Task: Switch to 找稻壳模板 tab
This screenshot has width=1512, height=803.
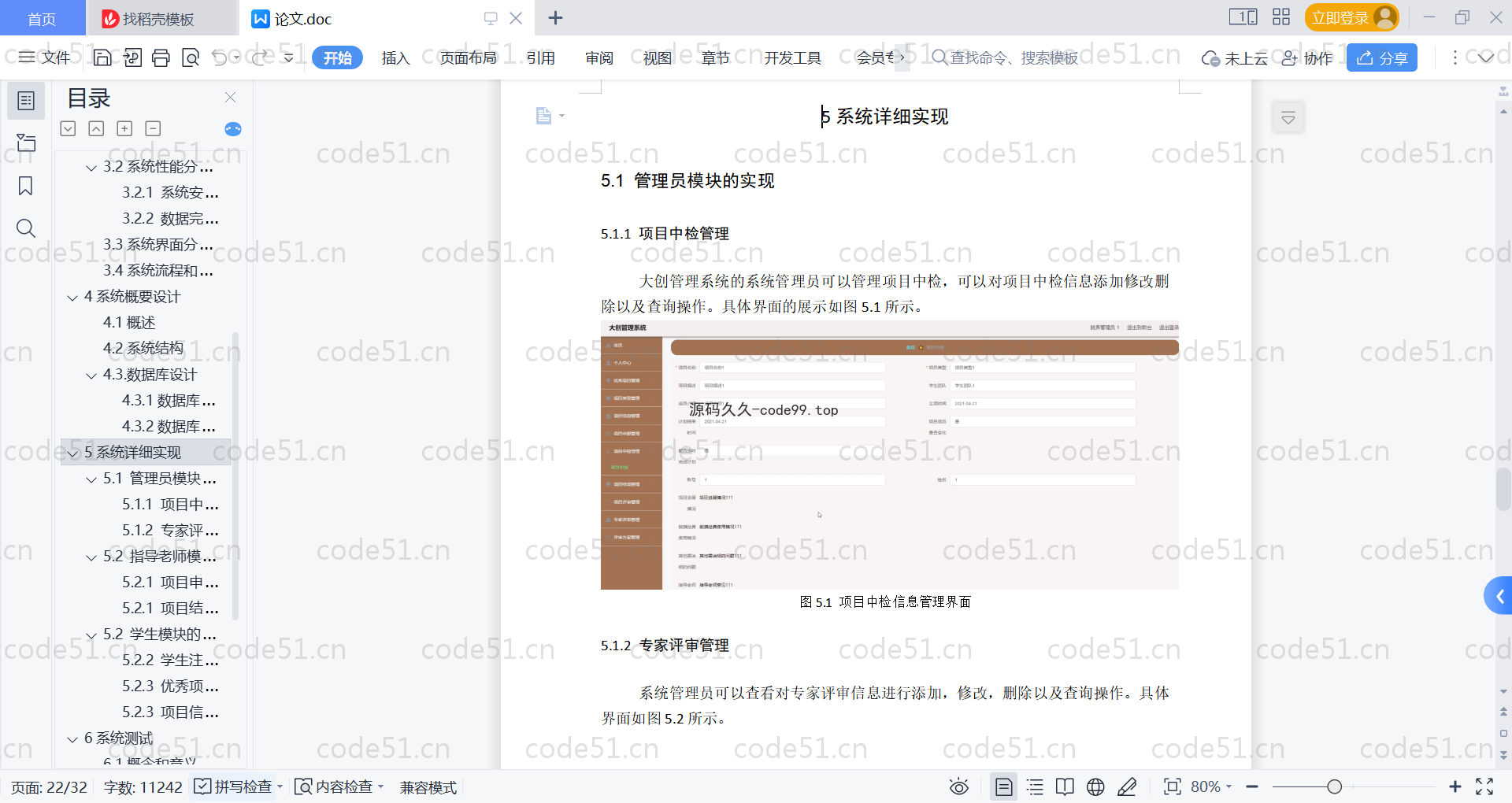Action: [161, 19]
